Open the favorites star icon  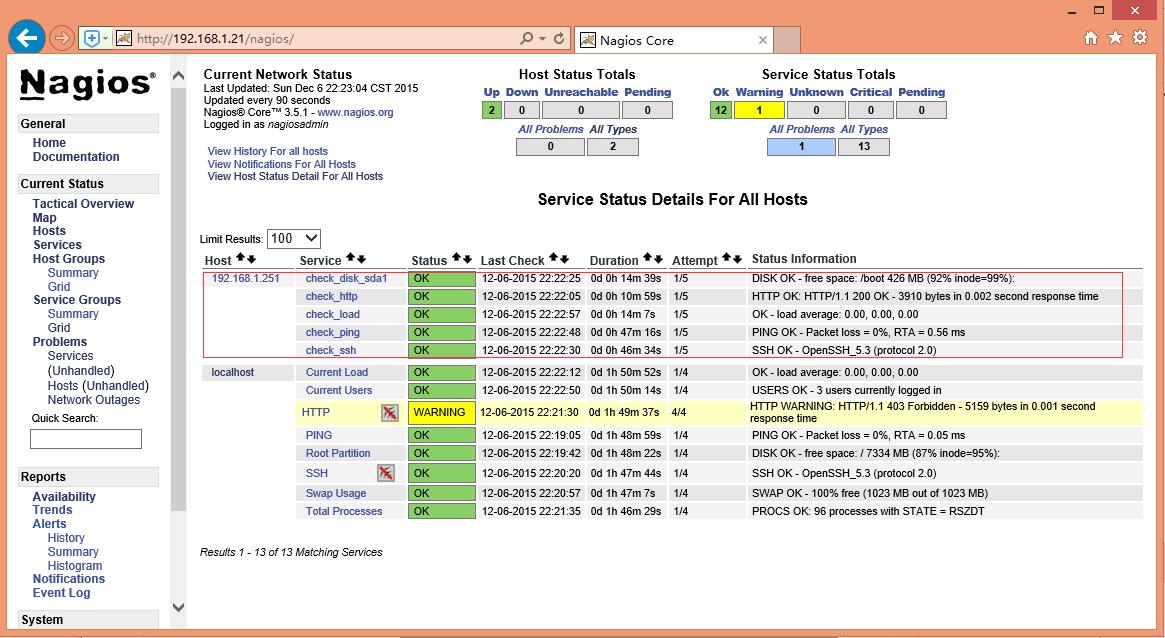click(1115, 37)
